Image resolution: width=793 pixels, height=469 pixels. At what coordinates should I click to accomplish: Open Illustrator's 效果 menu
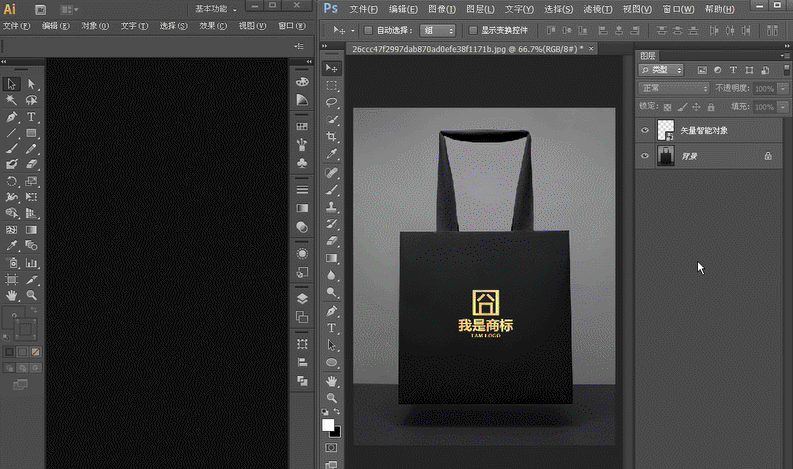tap(212, 25)
